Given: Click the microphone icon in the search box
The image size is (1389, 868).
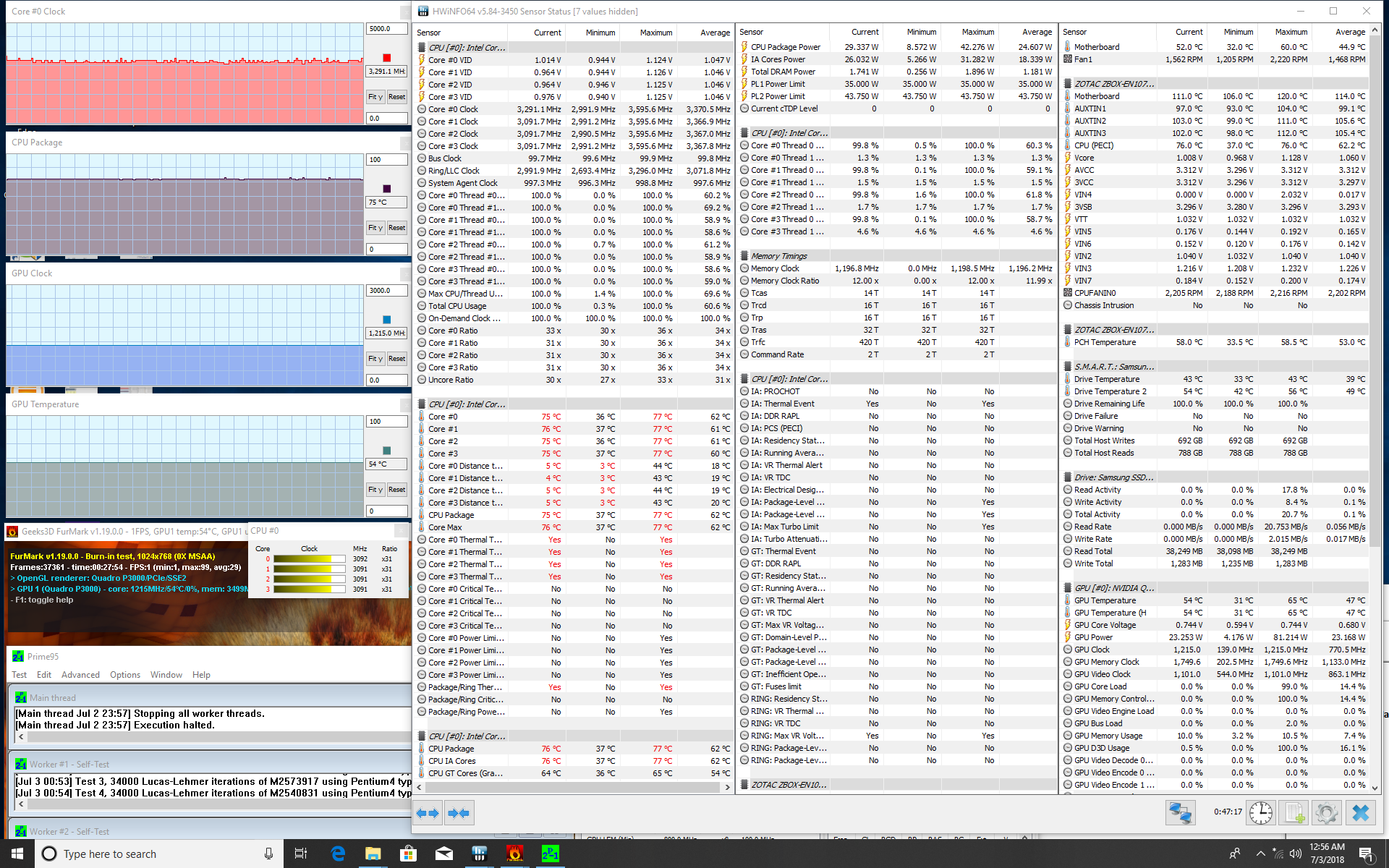Looking at the screenshot, I should tap(268, 854).
